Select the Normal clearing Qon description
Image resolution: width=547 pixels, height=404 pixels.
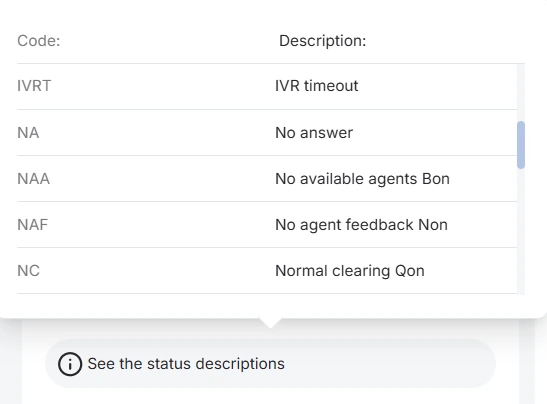point(350,271)
